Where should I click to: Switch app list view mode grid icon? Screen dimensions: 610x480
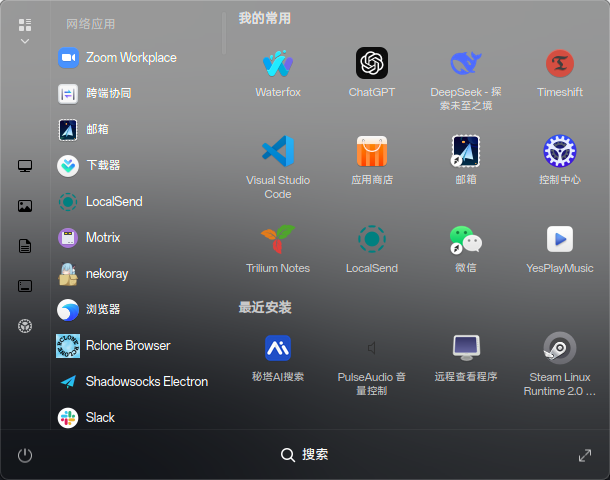coord(25,25)
